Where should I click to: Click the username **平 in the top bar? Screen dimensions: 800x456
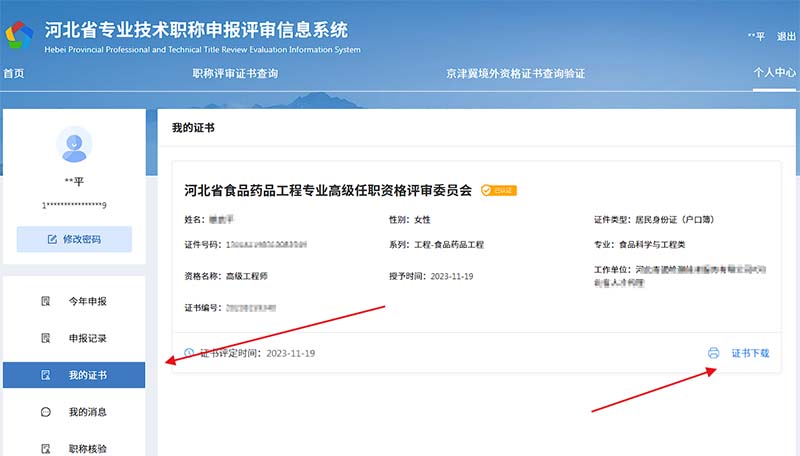[756, 37]
